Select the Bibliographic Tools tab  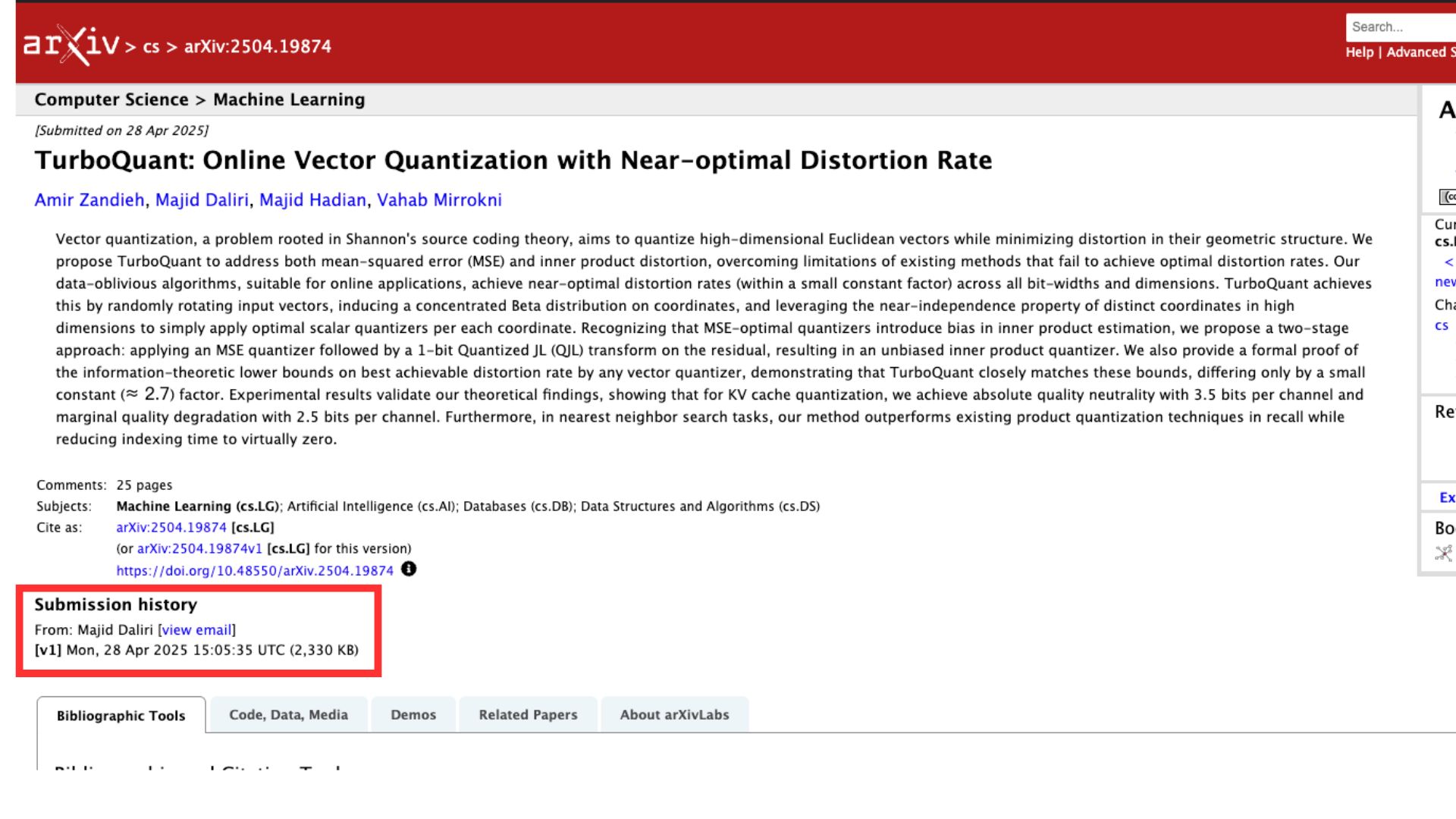point(121,715)
